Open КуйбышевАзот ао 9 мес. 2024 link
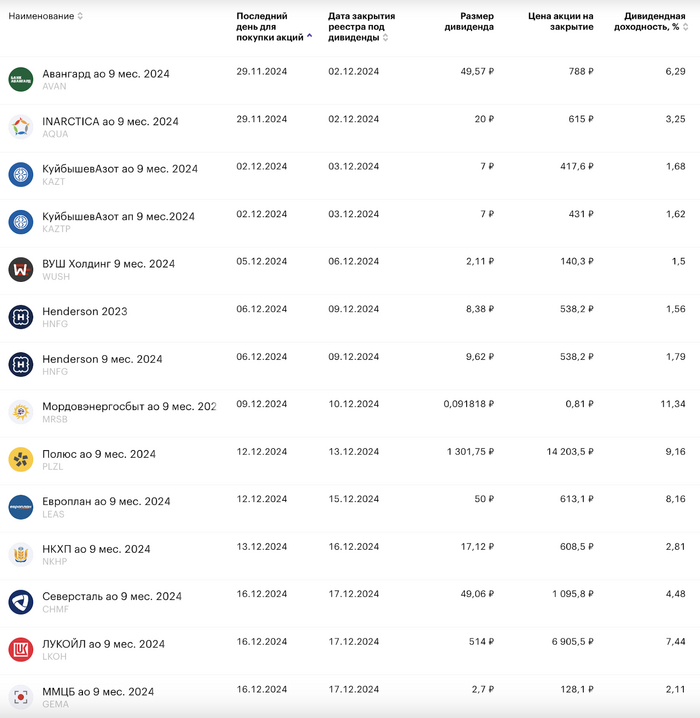Image resolution: width=700 pixels, height=718 pixels. (120, 169)
